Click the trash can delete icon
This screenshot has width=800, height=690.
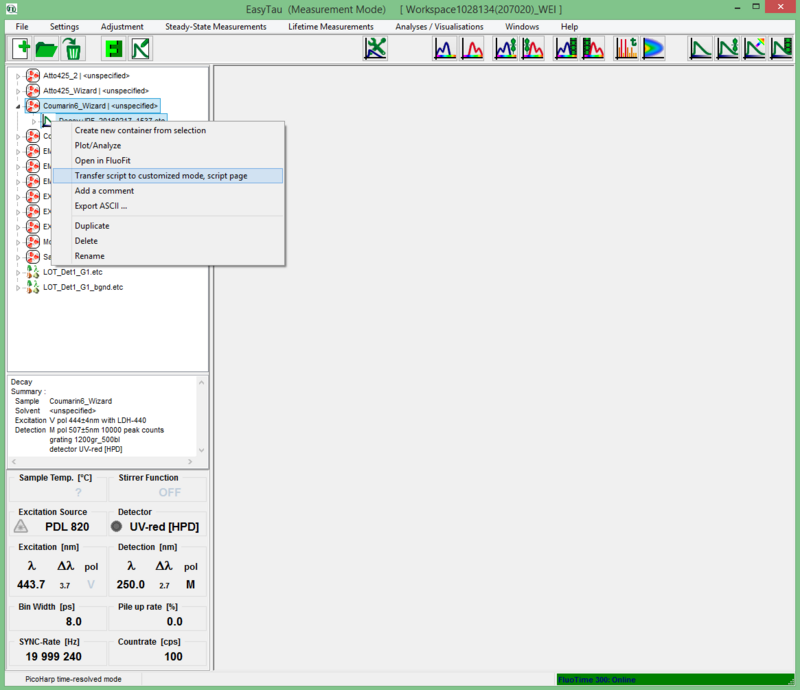tap(73, 47)
